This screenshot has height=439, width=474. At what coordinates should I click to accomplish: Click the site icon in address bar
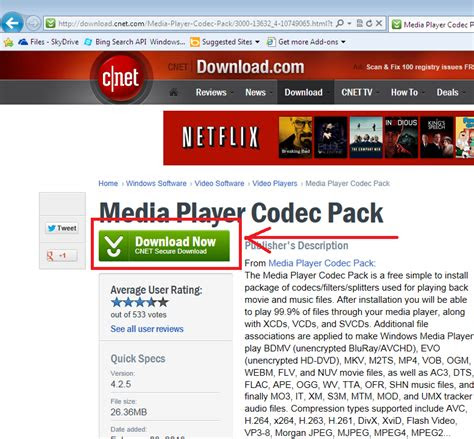click(51, 24)
